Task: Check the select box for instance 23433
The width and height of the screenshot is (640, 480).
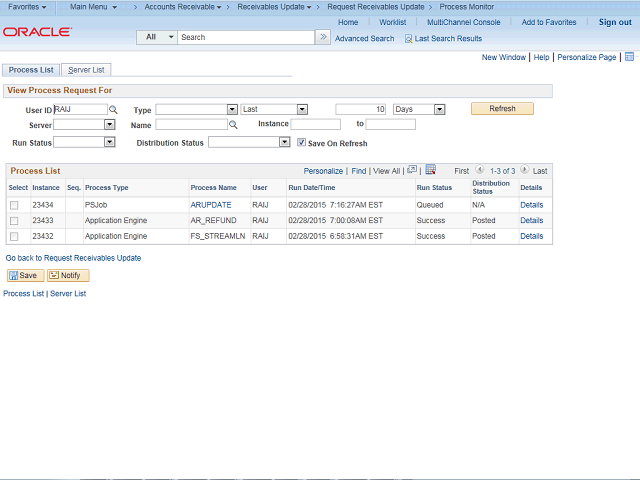Action: (14, 221)
